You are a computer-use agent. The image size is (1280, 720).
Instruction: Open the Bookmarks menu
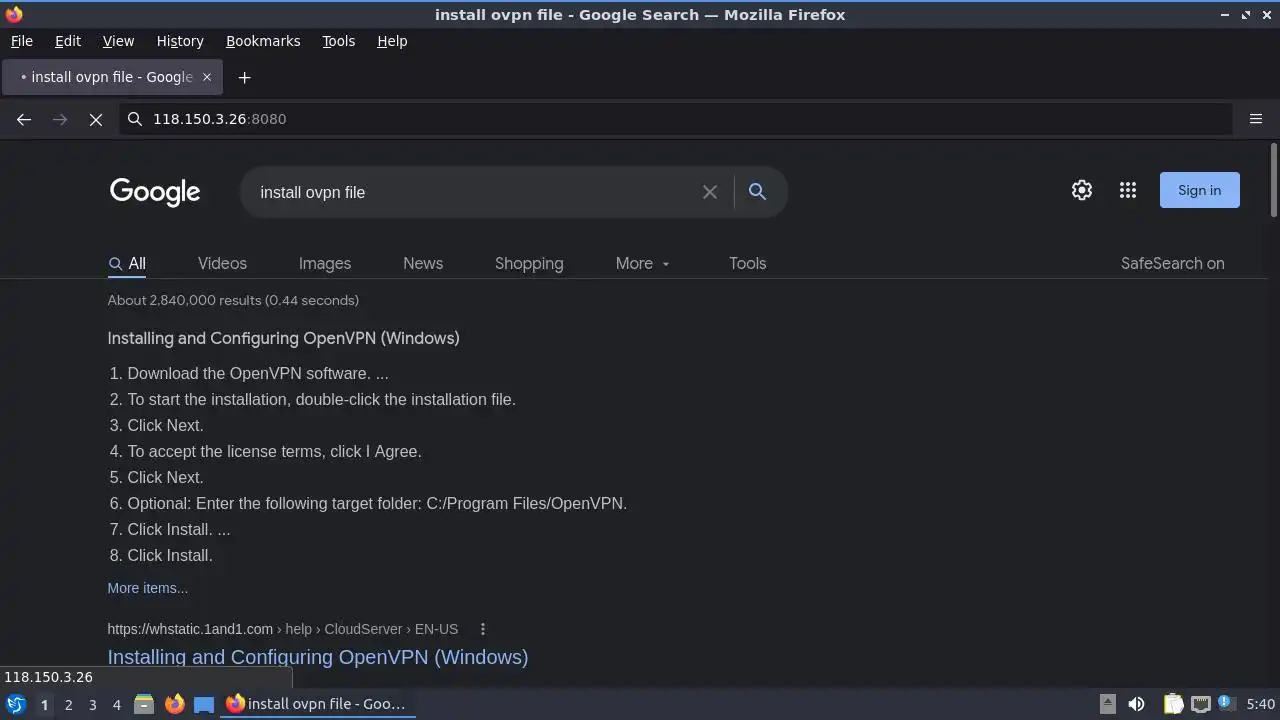pos(263,41)
